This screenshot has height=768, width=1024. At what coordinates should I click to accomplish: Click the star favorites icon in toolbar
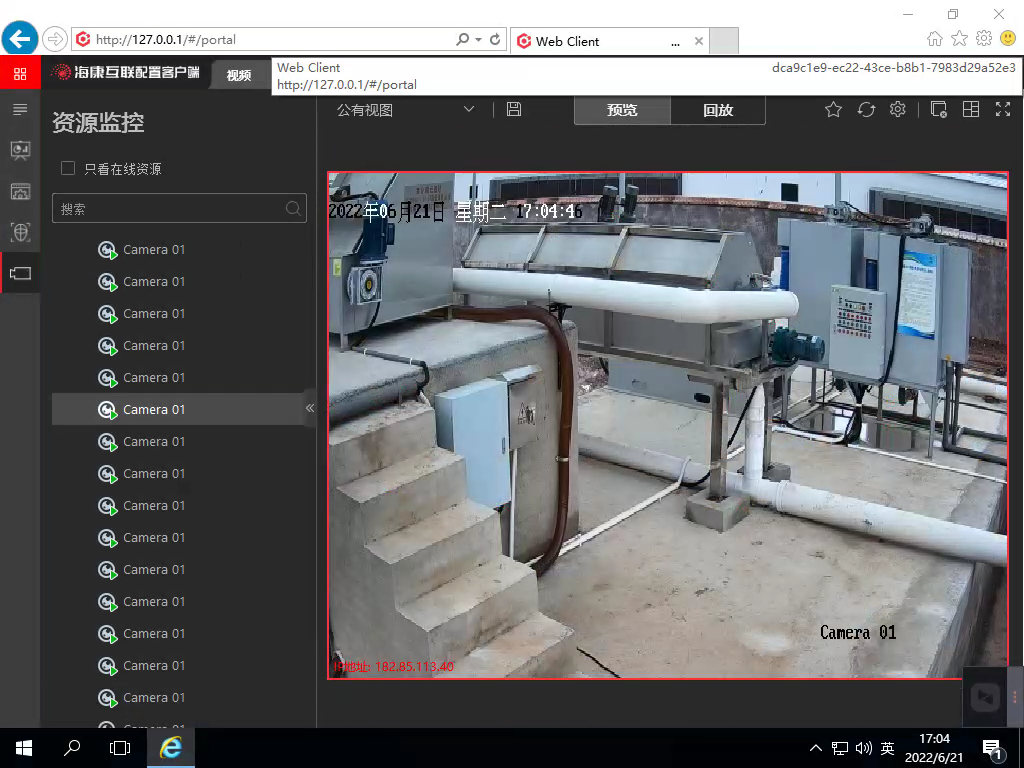[833, 110]
